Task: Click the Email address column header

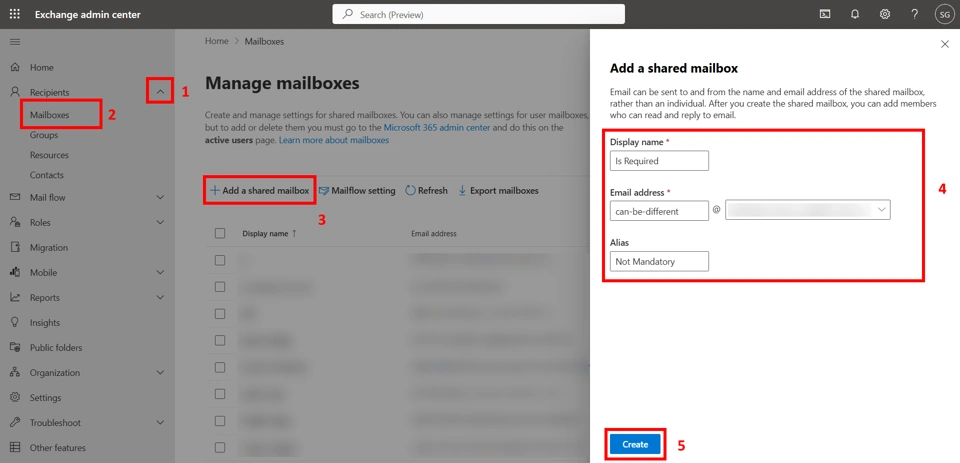Action: pos(433,233)
